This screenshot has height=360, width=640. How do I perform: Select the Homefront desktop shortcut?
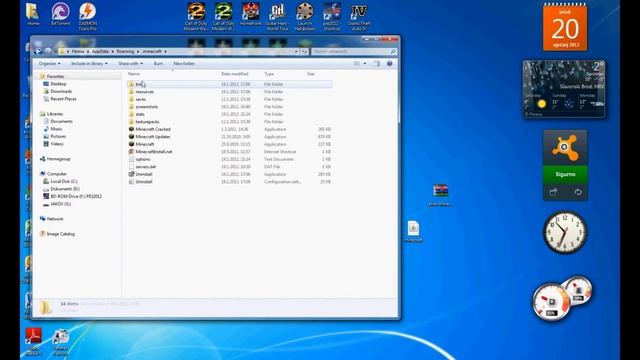[x=251, y=14]
